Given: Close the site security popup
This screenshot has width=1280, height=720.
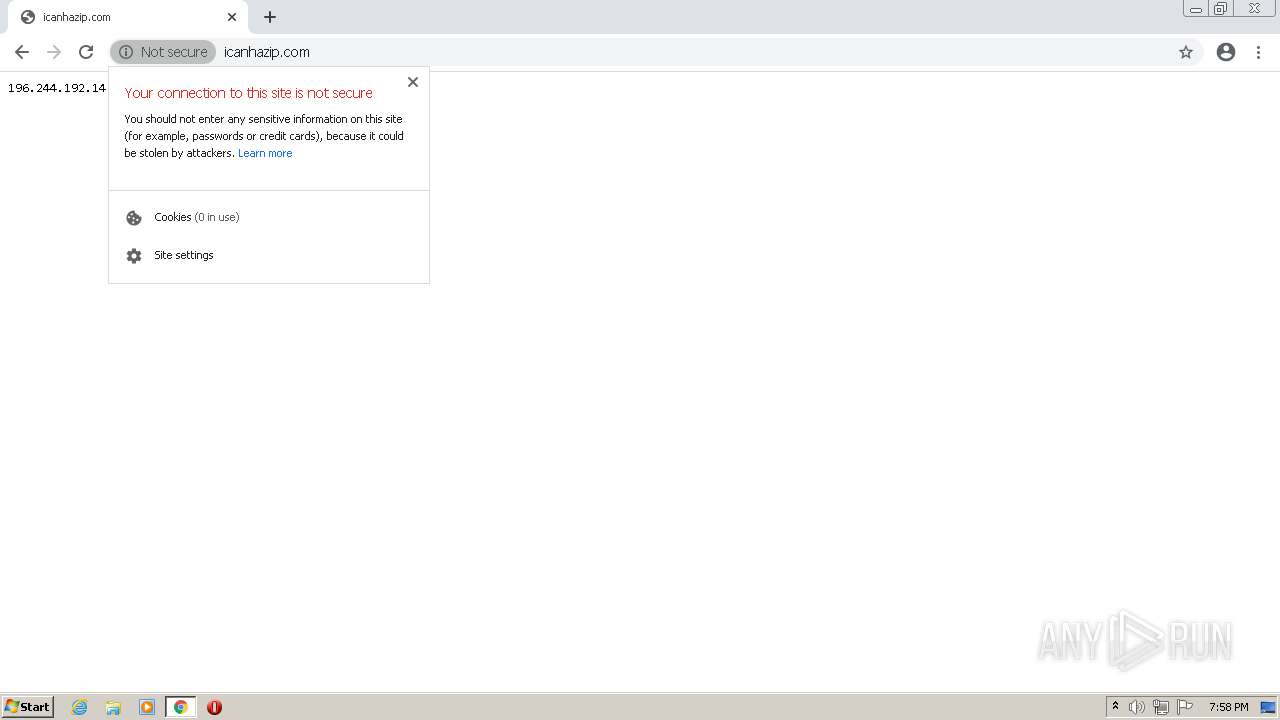Looking at the screenshot, I should click(x=413, y=82).
